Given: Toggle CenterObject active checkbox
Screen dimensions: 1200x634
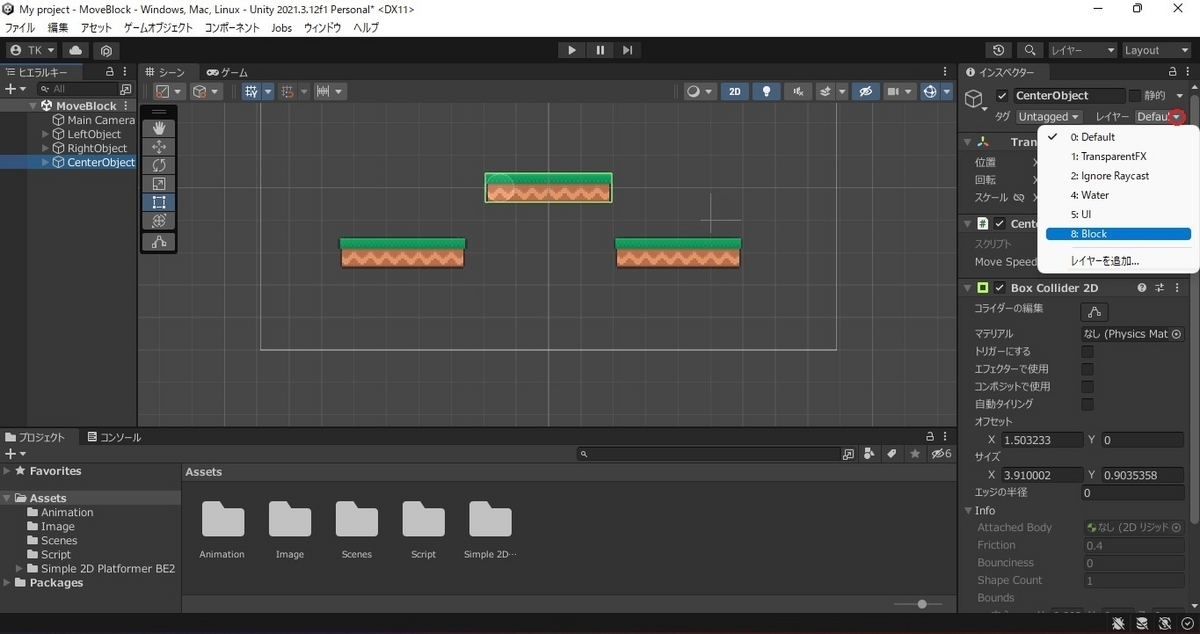Looking at the screenshot, I should [1002, 96].
